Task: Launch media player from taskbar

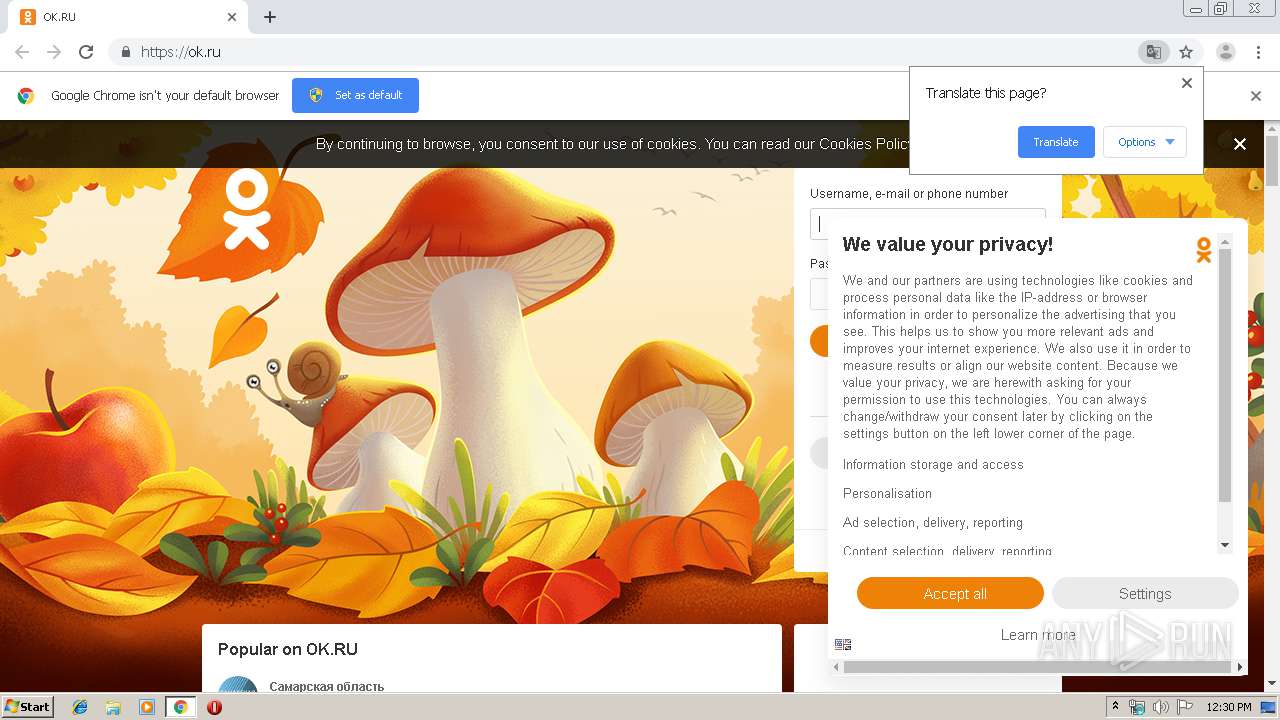Action: click(147, 707)
